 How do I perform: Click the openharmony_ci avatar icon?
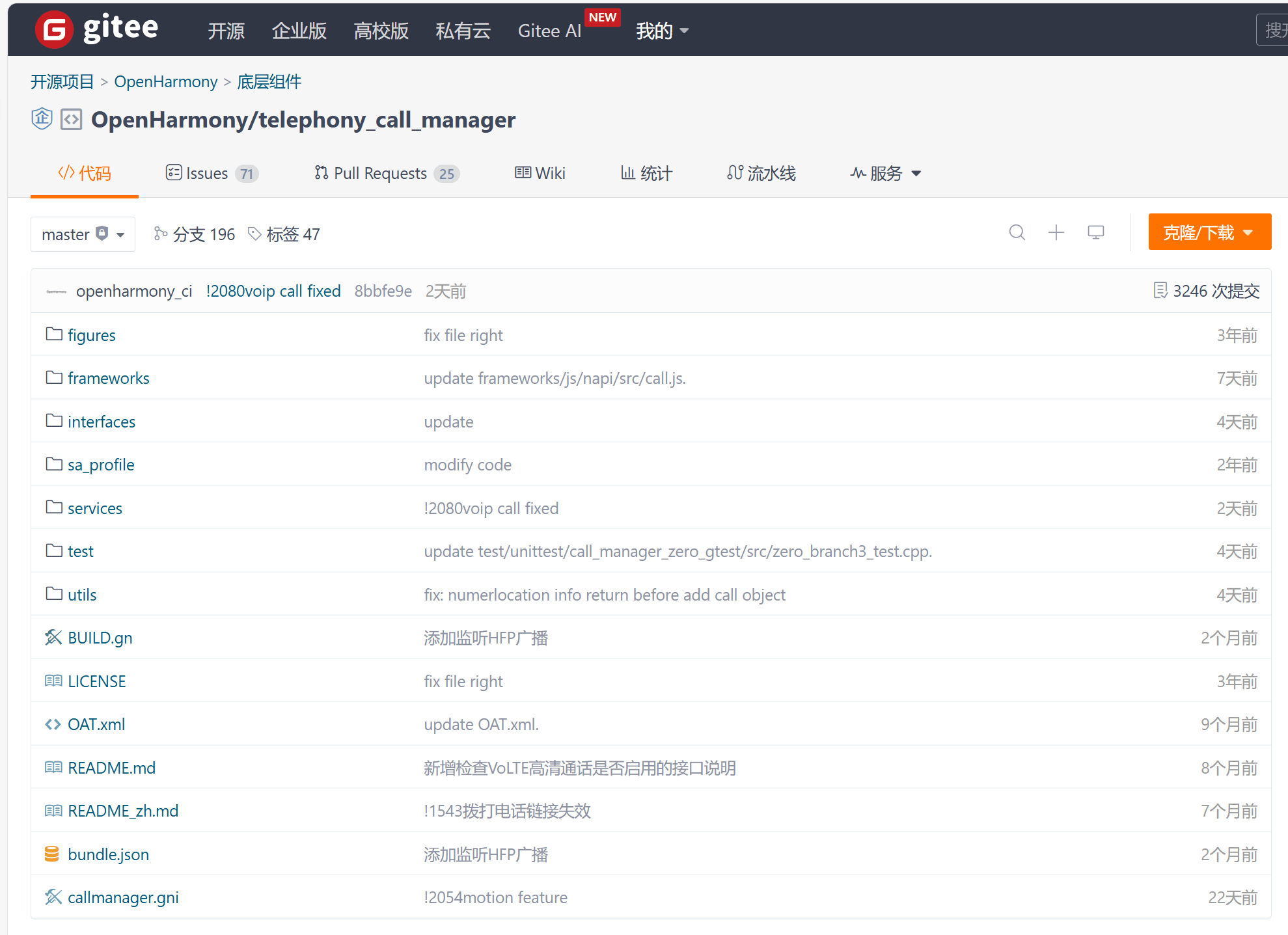click(x=57, y=291)
